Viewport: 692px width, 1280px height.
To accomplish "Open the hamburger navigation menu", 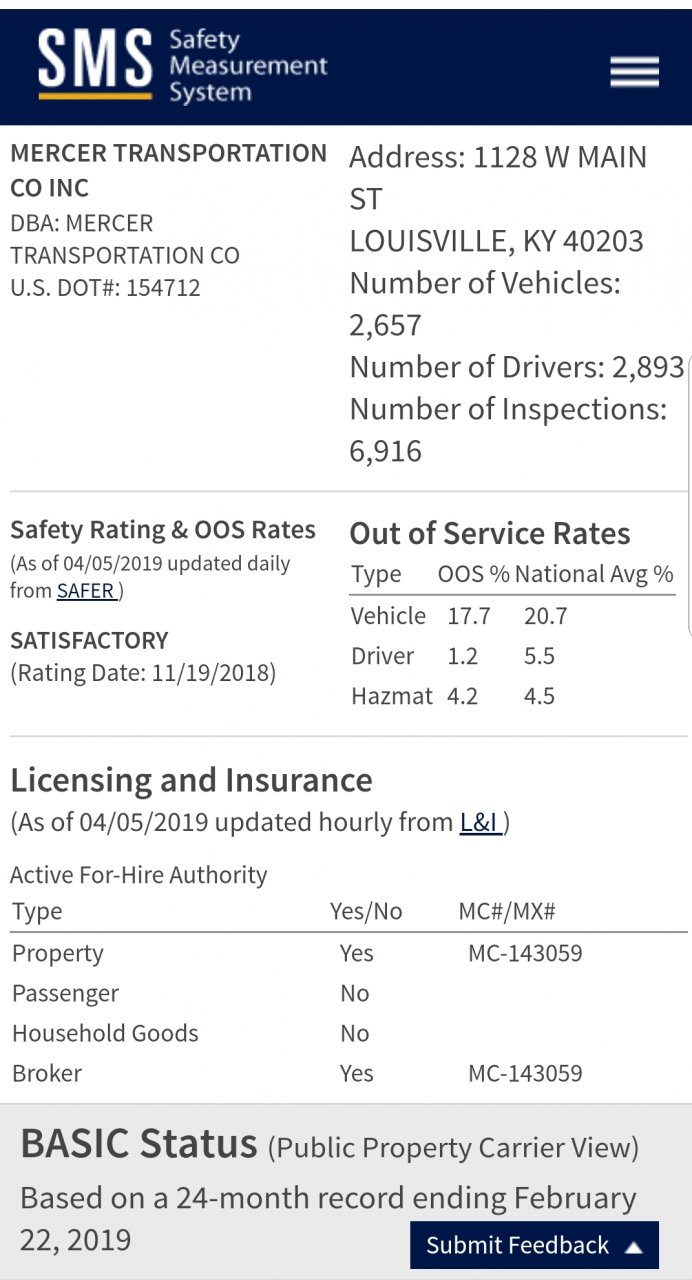I will pyautogui.click(x=634, y=72).
